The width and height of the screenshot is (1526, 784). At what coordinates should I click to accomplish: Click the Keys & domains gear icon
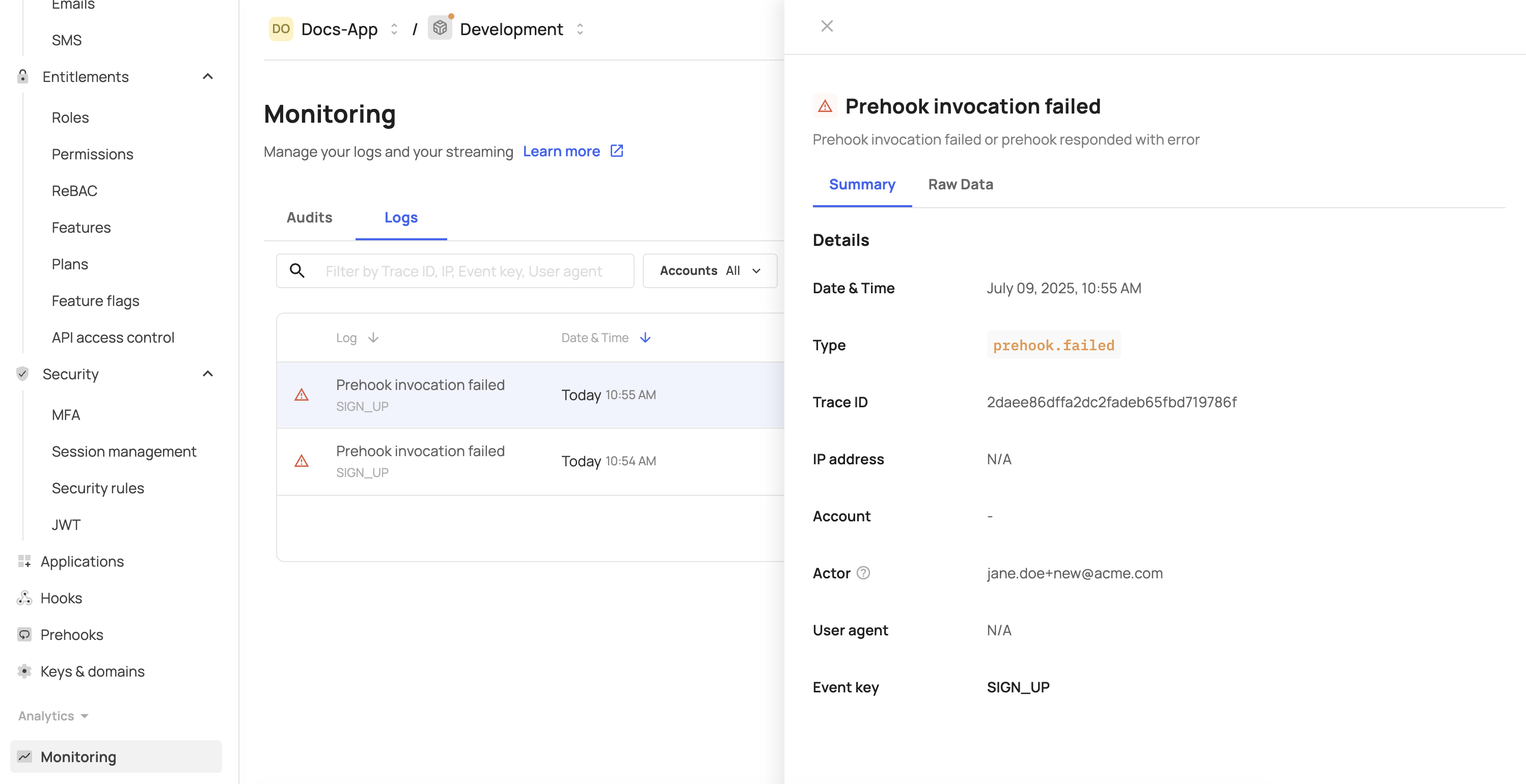click(24, 671)
